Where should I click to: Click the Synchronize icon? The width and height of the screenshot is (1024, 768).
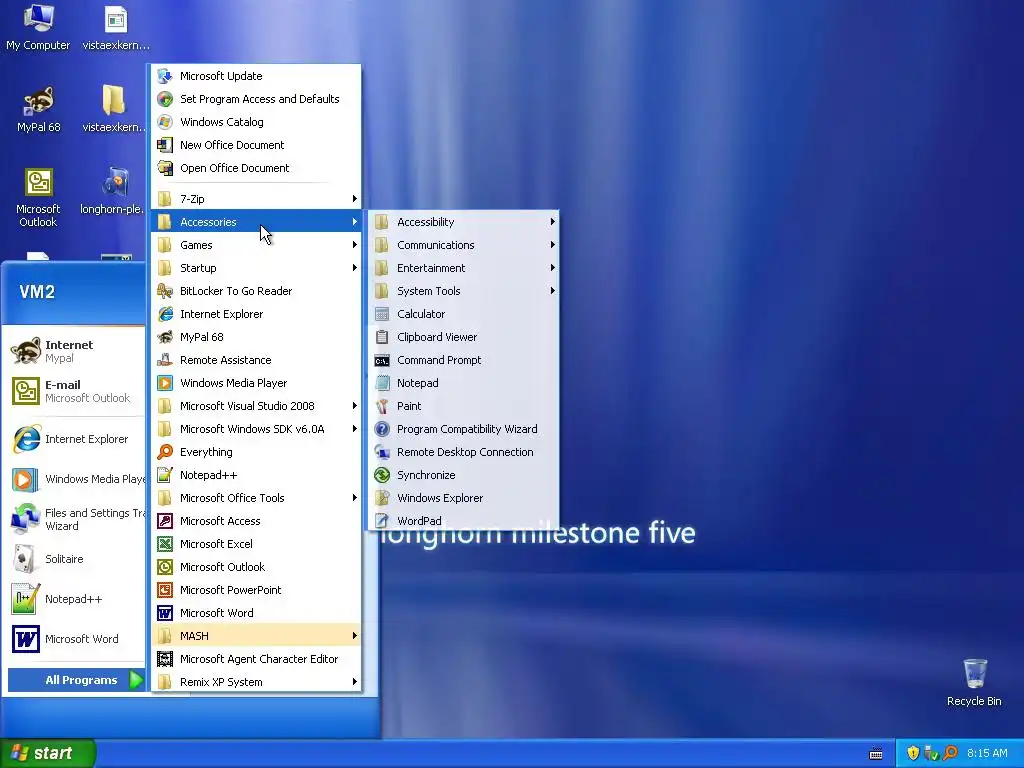pos(382,475)
